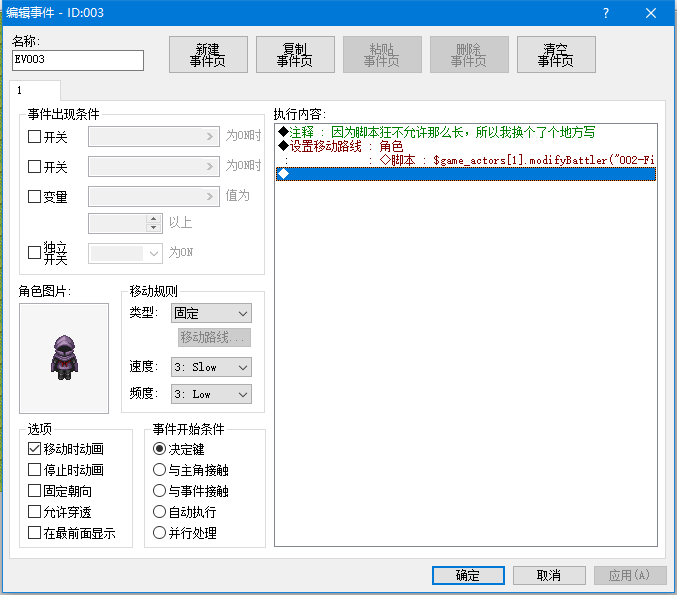Select the 注释 comment line in command list
Viewport: 677px width, 595px height.
tap(466, 132)
